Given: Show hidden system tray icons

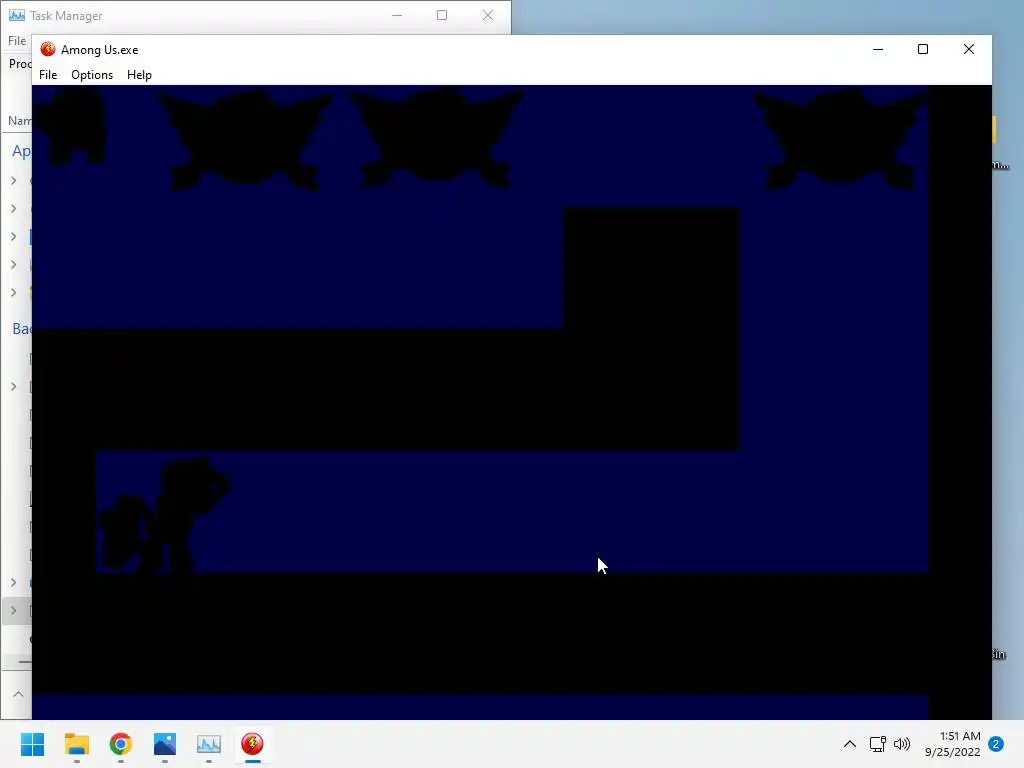Looking at the screenshot, I should [850, 744].
